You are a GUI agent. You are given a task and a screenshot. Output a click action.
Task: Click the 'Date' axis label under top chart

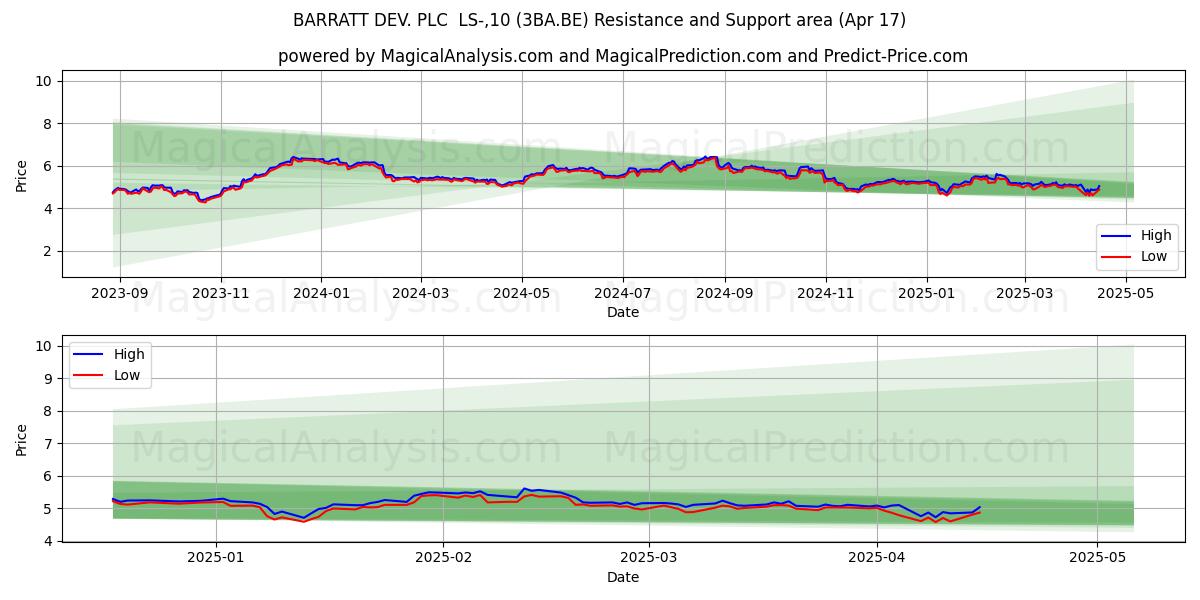pos(623,313)
